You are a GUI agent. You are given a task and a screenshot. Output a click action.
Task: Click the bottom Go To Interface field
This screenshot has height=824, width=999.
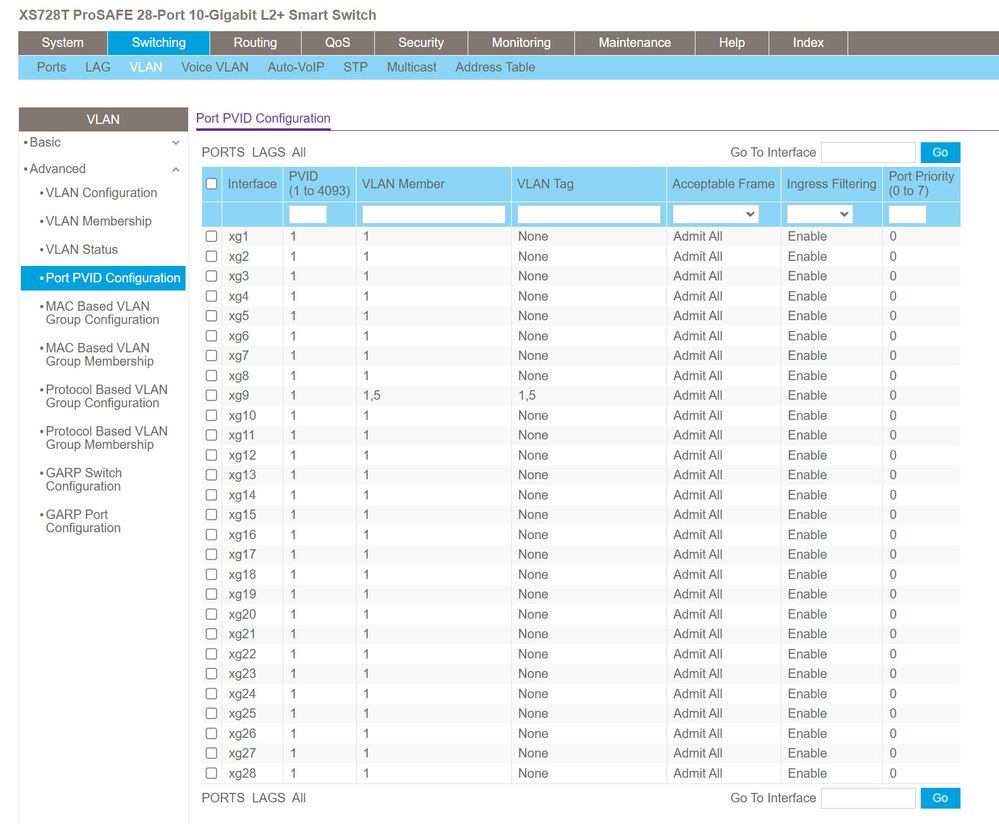pos(868,798)
